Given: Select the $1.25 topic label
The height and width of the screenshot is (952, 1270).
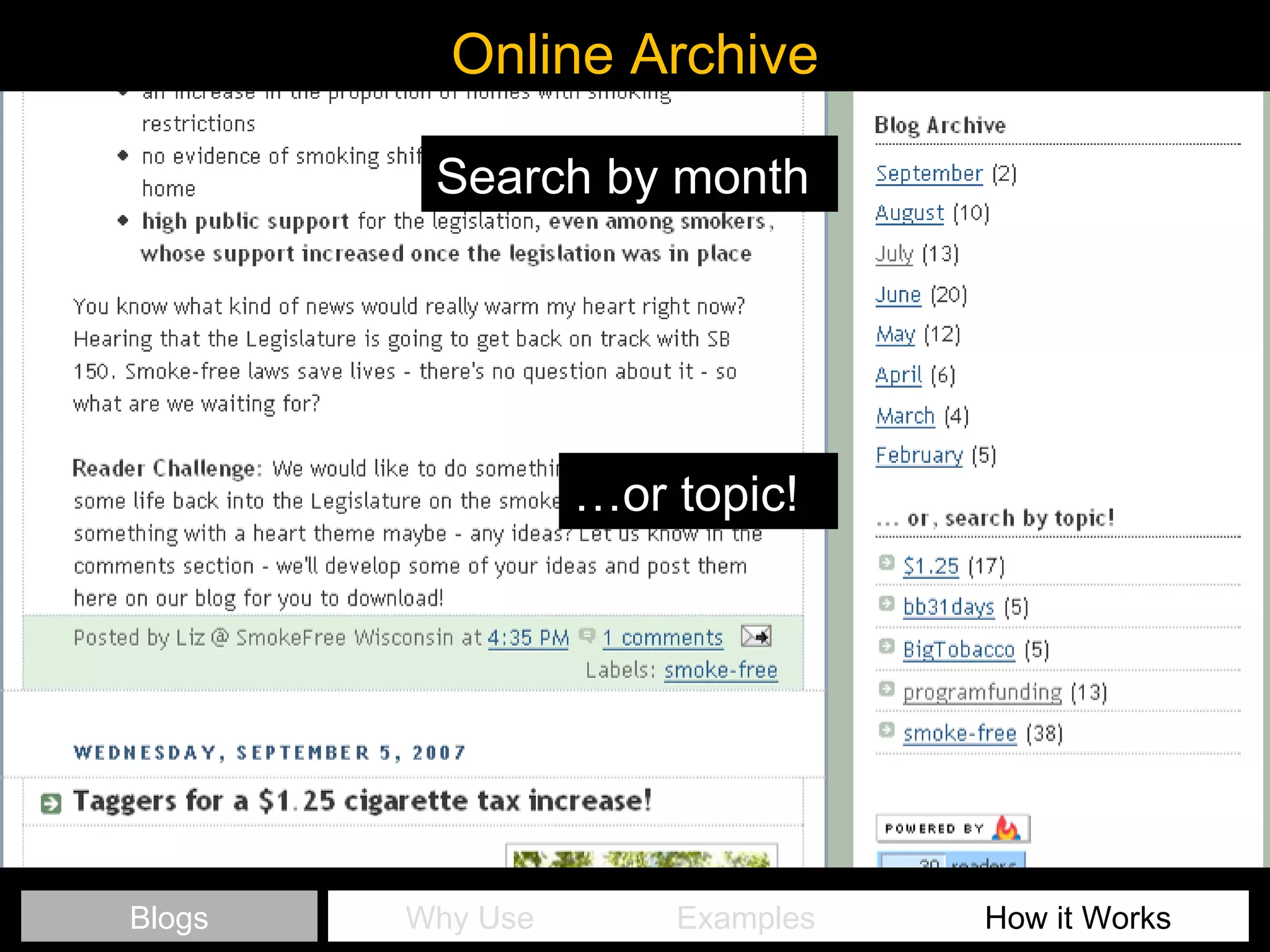Looking at the screenshot, I should pyautogui.click(x=931, y=566).
